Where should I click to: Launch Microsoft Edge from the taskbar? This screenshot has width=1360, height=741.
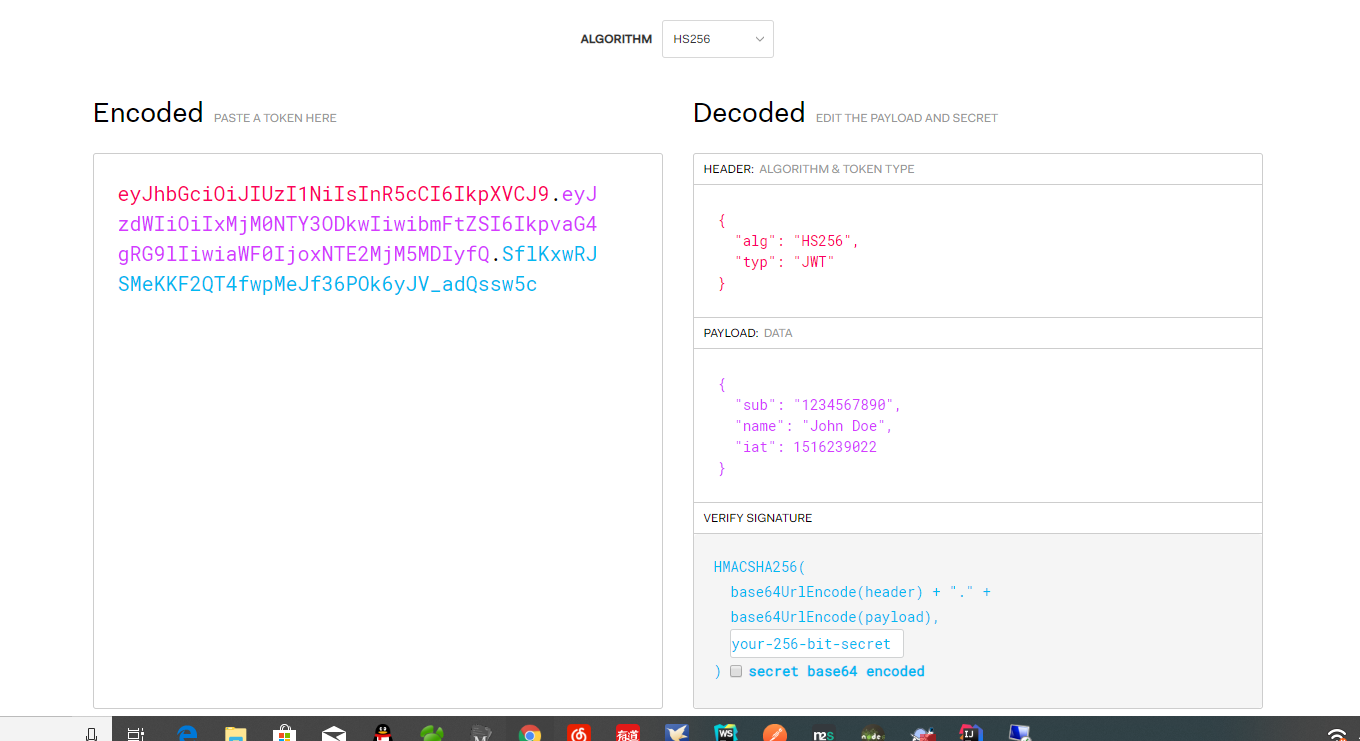pyautogui.click(x=187, y=733)
